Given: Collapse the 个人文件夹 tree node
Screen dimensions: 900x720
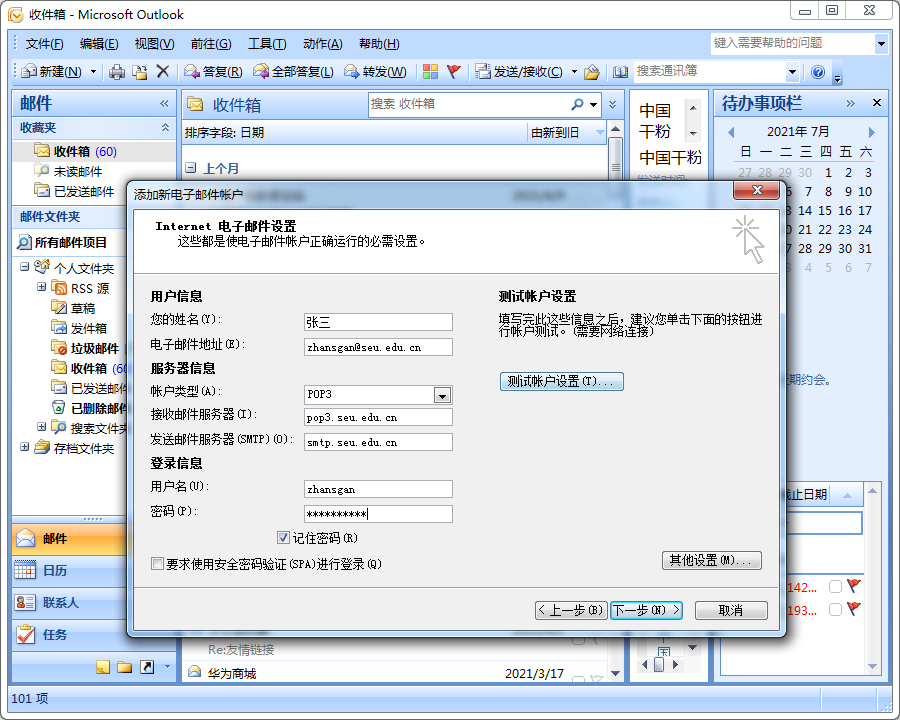Looking at the screenshot, I should (x=24, y=267).
